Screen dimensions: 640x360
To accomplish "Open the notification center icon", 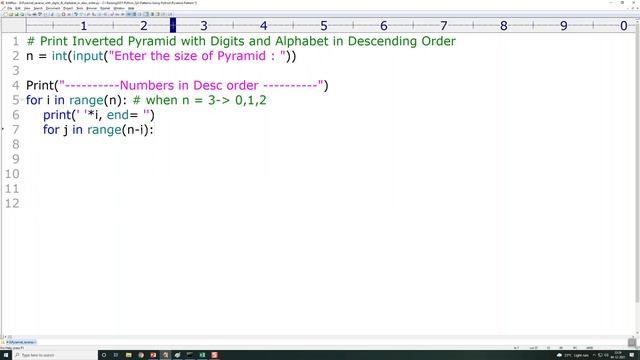I will [x=632, y=355].
